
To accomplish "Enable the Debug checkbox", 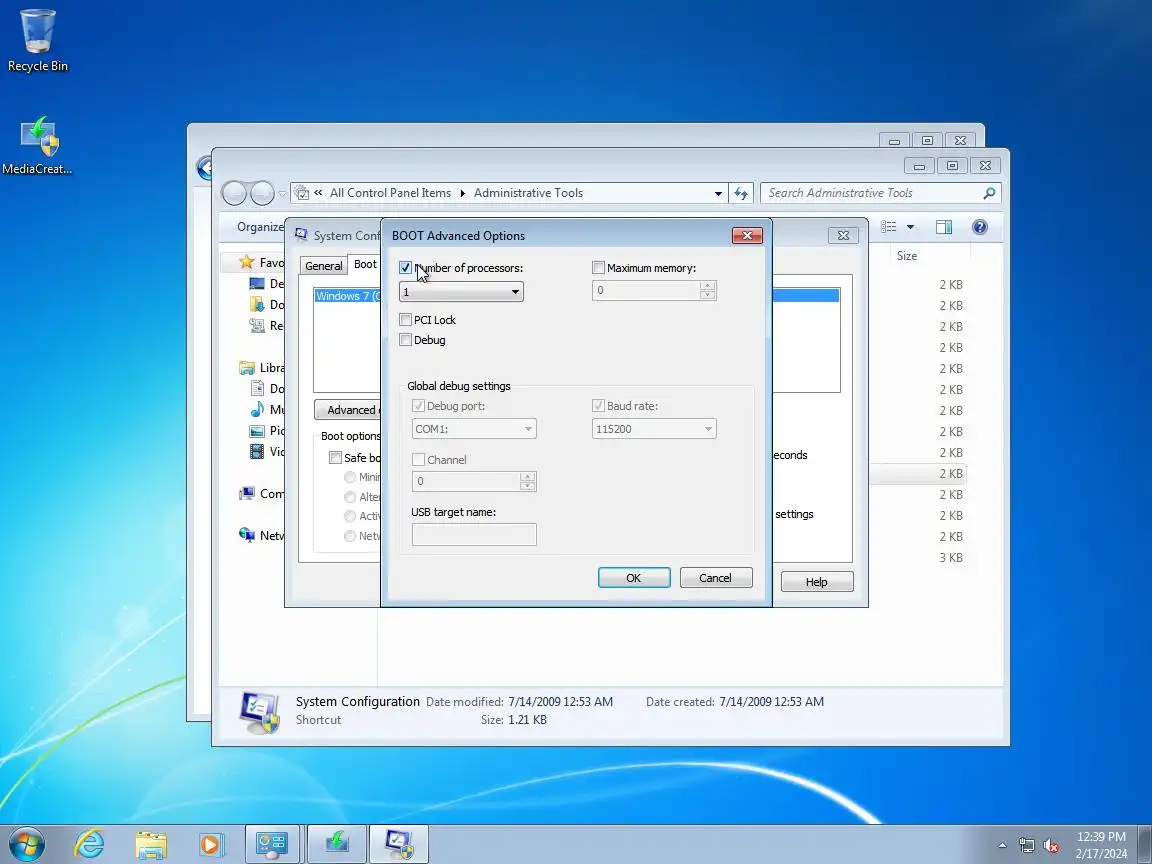I will 406,340.
